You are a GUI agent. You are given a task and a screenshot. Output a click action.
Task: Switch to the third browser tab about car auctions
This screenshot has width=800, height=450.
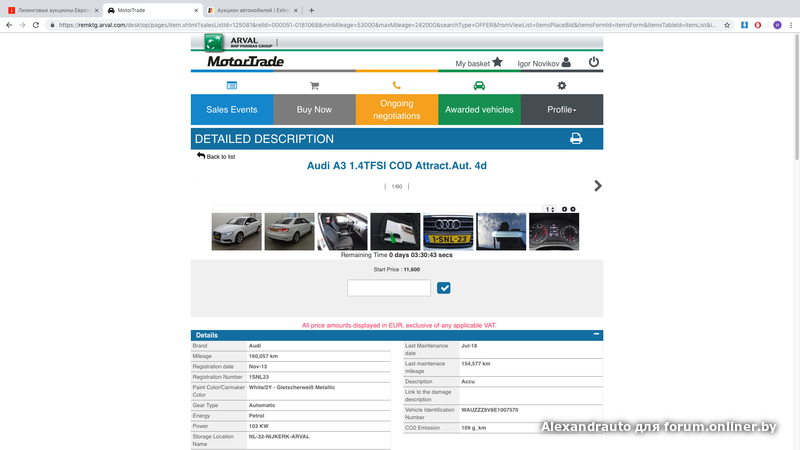coord(253,10)
